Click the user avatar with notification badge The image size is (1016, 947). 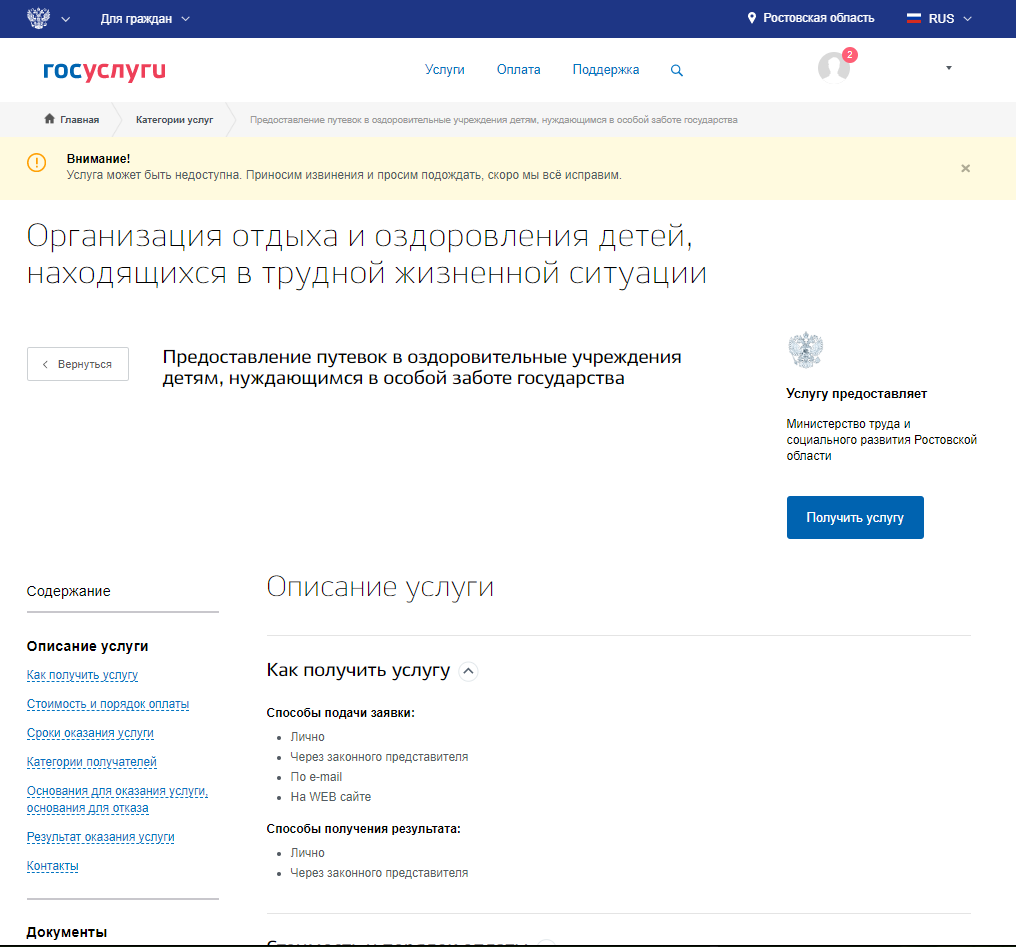coord(834,67)
